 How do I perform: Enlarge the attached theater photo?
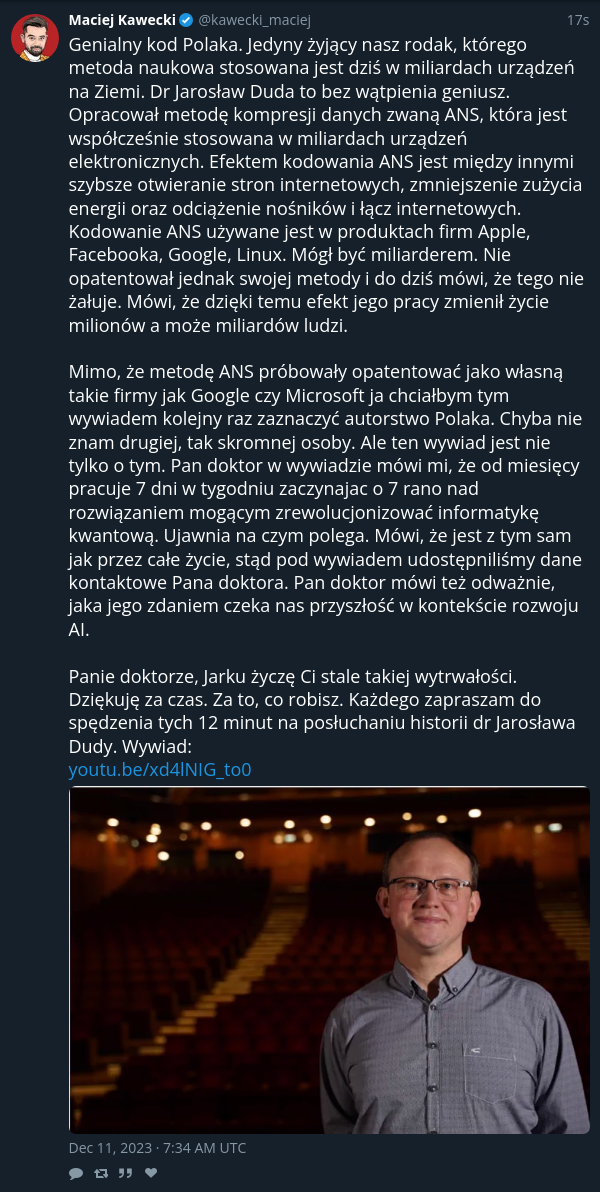coord(329,960)
